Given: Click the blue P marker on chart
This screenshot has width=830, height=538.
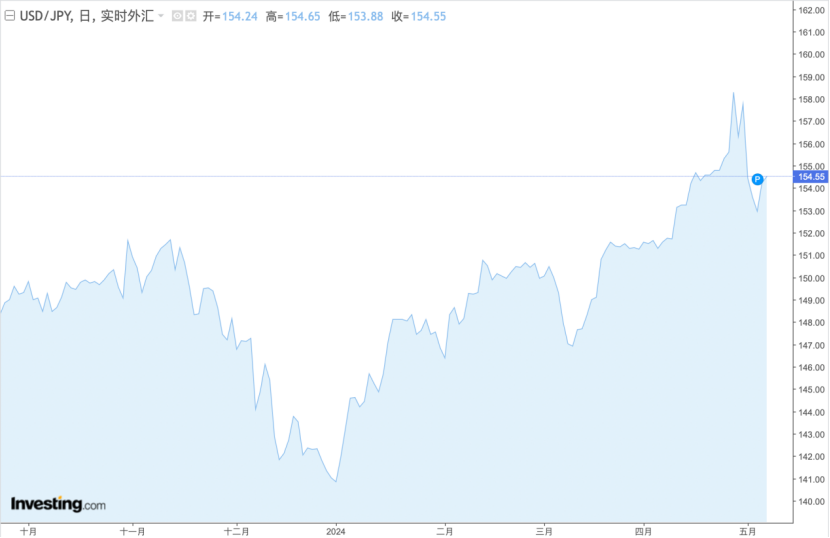Looking at the screenshot, I should coord(757,179).
